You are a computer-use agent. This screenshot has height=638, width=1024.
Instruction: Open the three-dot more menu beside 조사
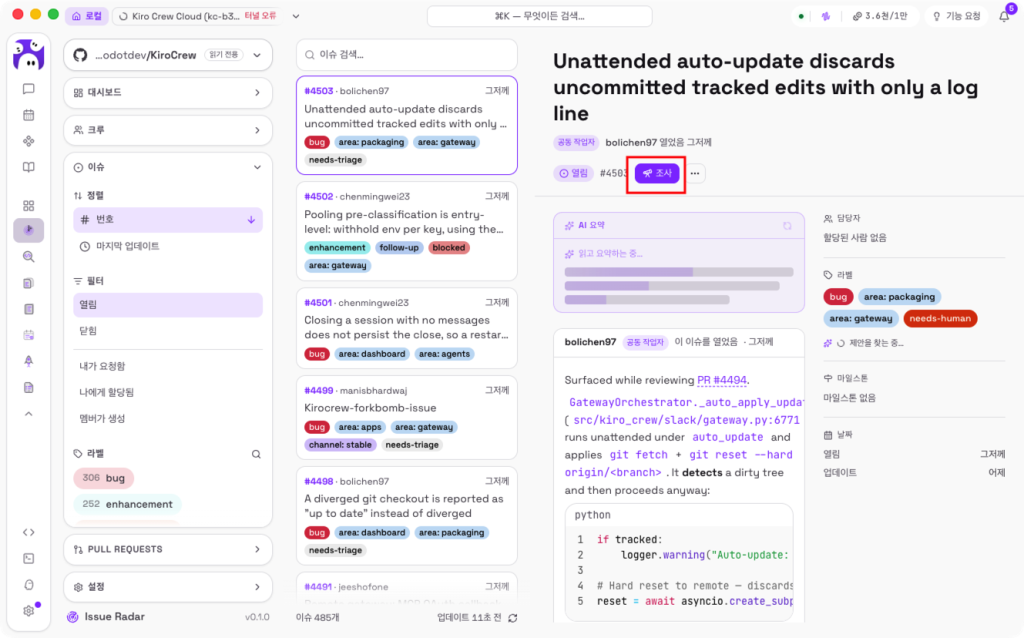695,173
